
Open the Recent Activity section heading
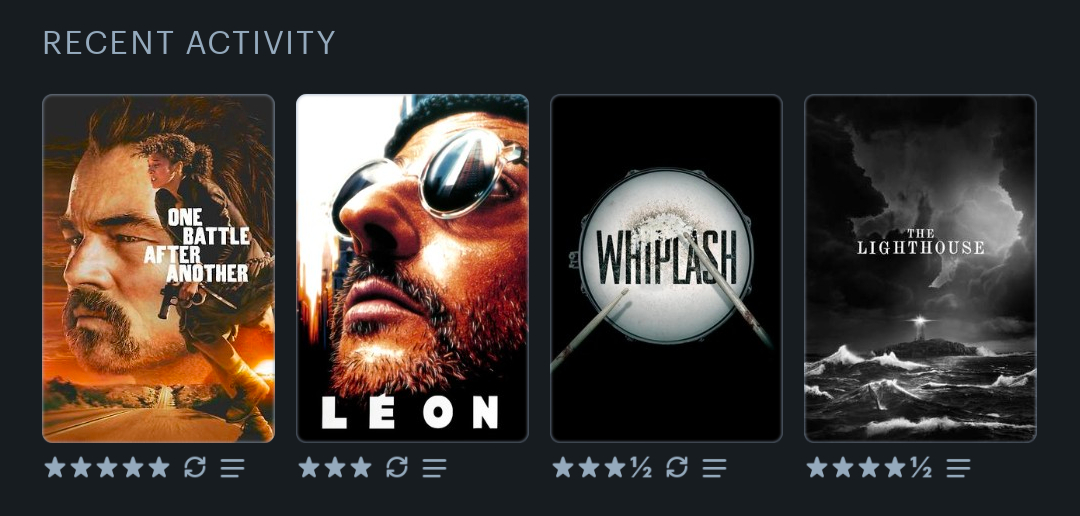click(189, 43)
